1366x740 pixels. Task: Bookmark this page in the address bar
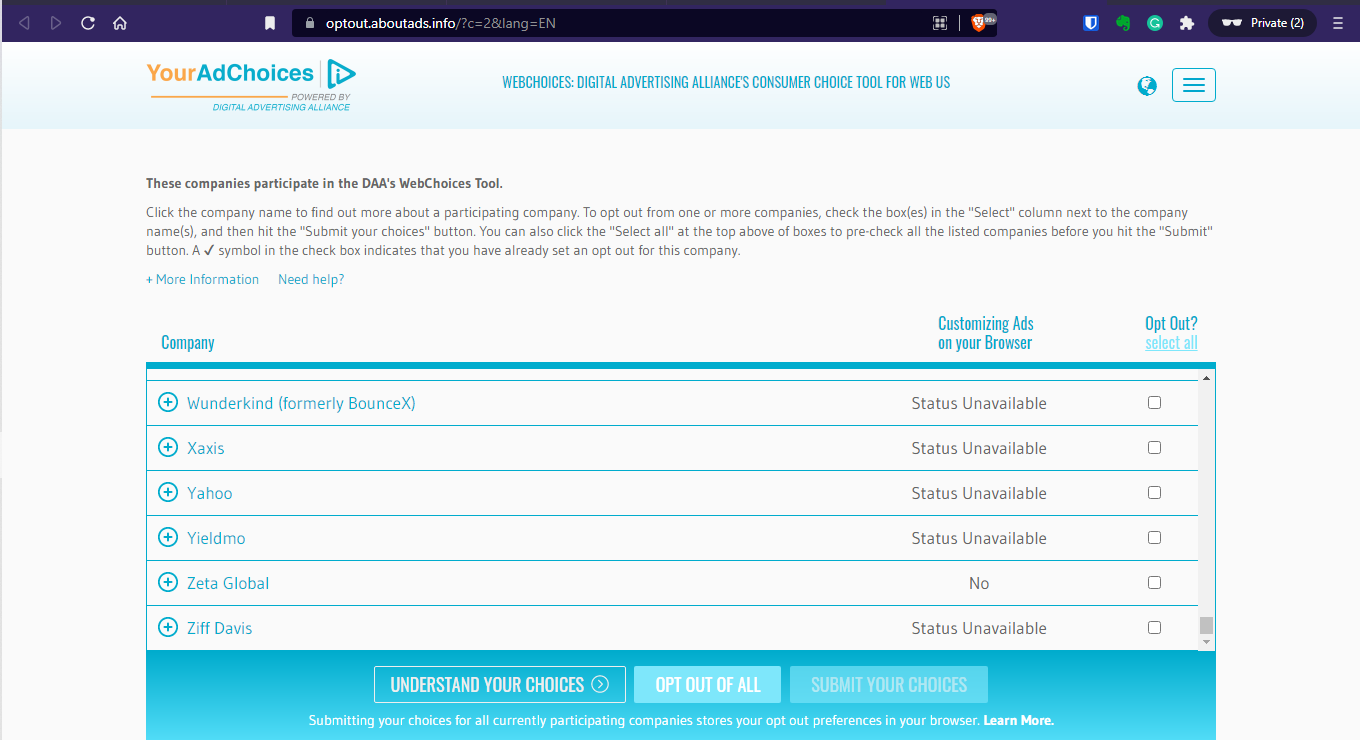[269, 23]
